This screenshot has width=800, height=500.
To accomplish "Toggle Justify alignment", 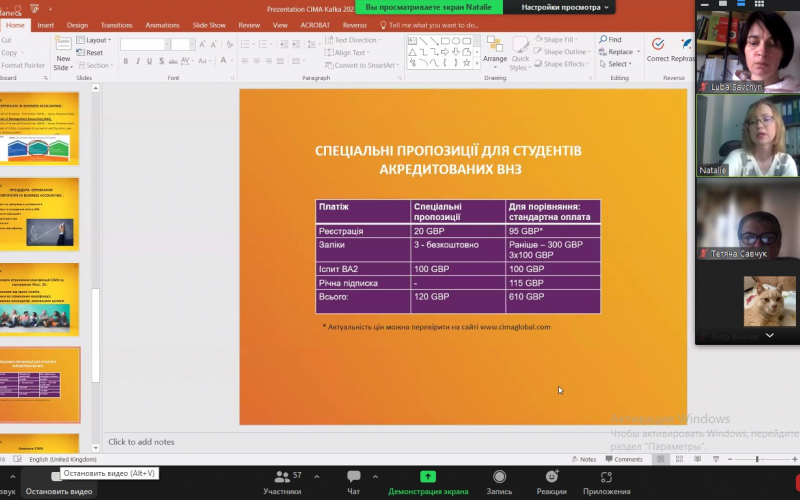I will click(x=280, y=61).
